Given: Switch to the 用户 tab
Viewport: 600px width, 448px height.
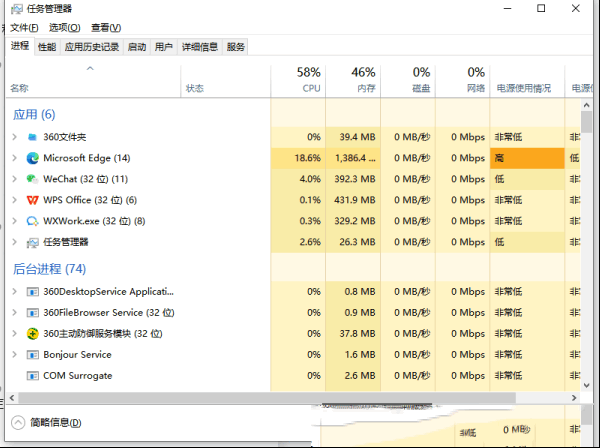Looking at the screenshot, I should pos(164,47).
